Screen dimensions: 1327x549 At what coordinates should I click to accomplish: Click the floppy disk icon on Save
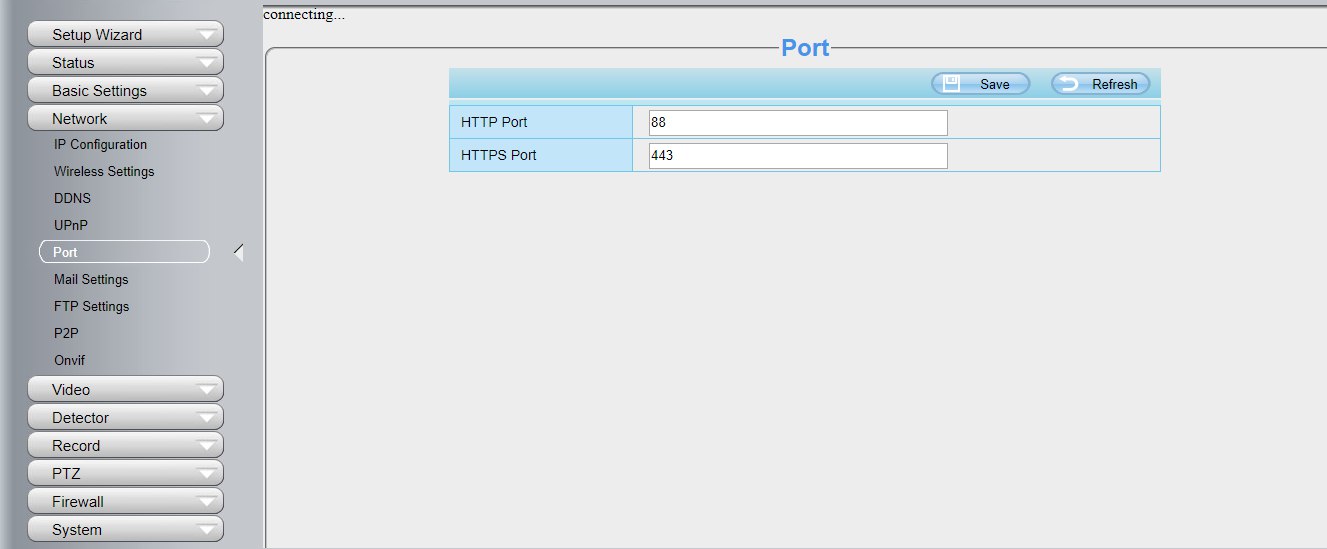[x=952, y=84]
